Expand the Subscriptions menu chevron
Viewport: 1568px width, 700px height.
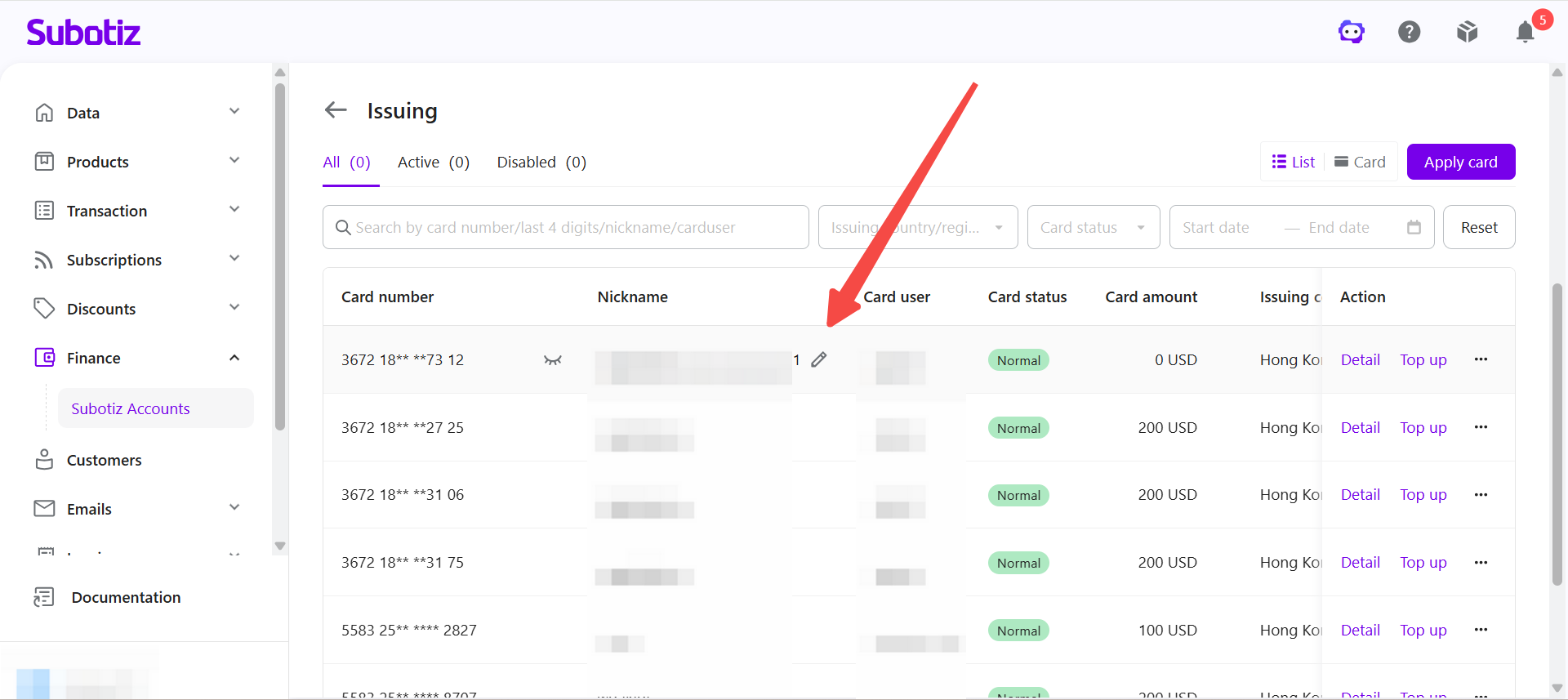(234, 258)
